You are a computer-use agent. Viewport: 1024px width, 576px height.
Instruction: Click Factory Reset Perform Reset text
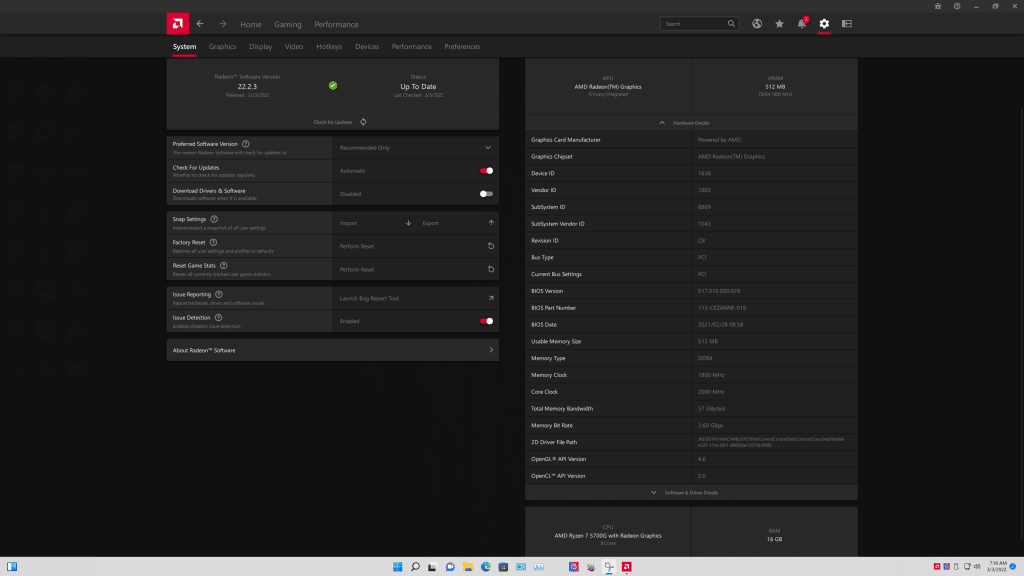[x=357, y=246]
